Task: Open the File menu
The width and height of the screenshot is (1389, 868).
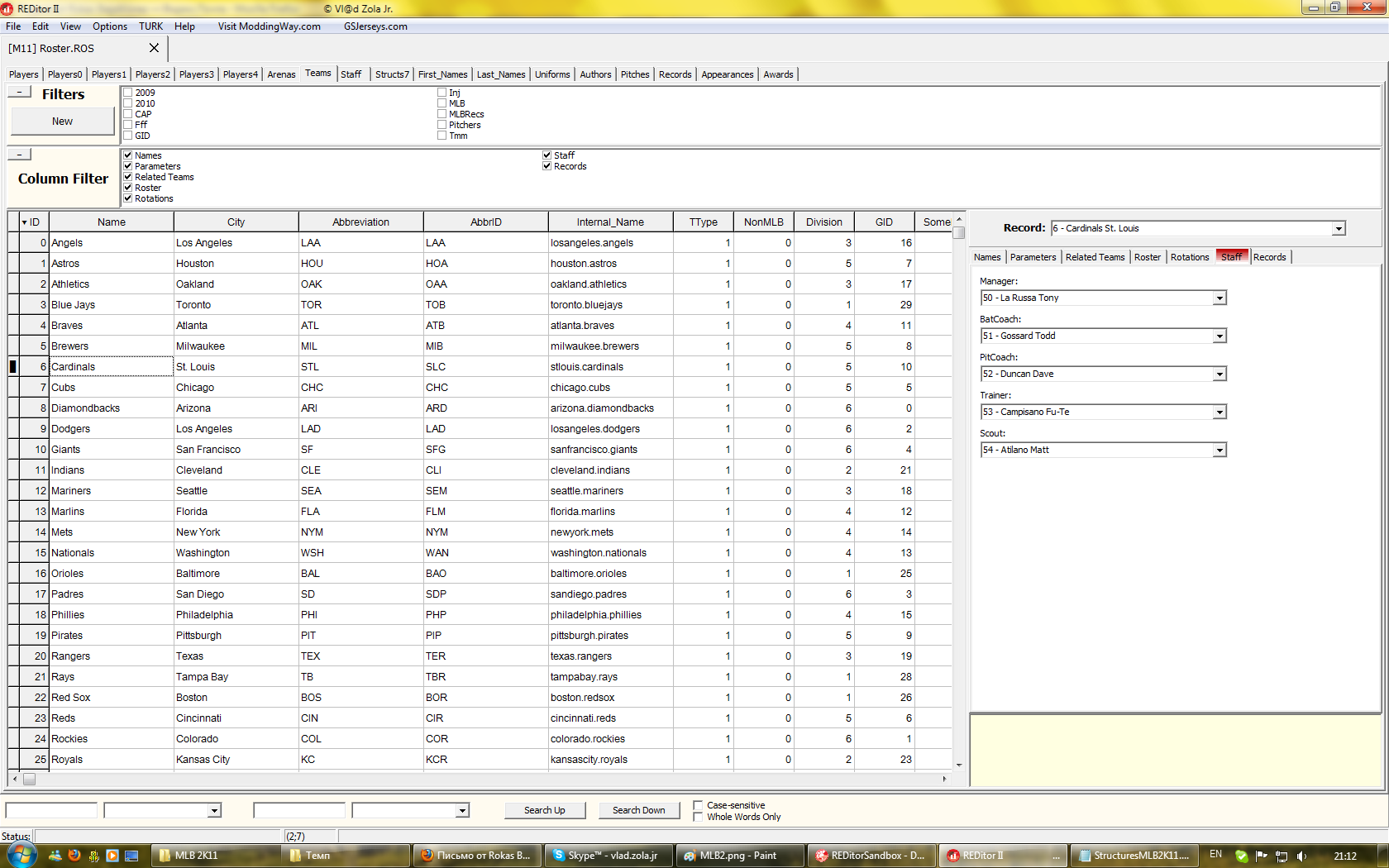Action: (13, 26)
